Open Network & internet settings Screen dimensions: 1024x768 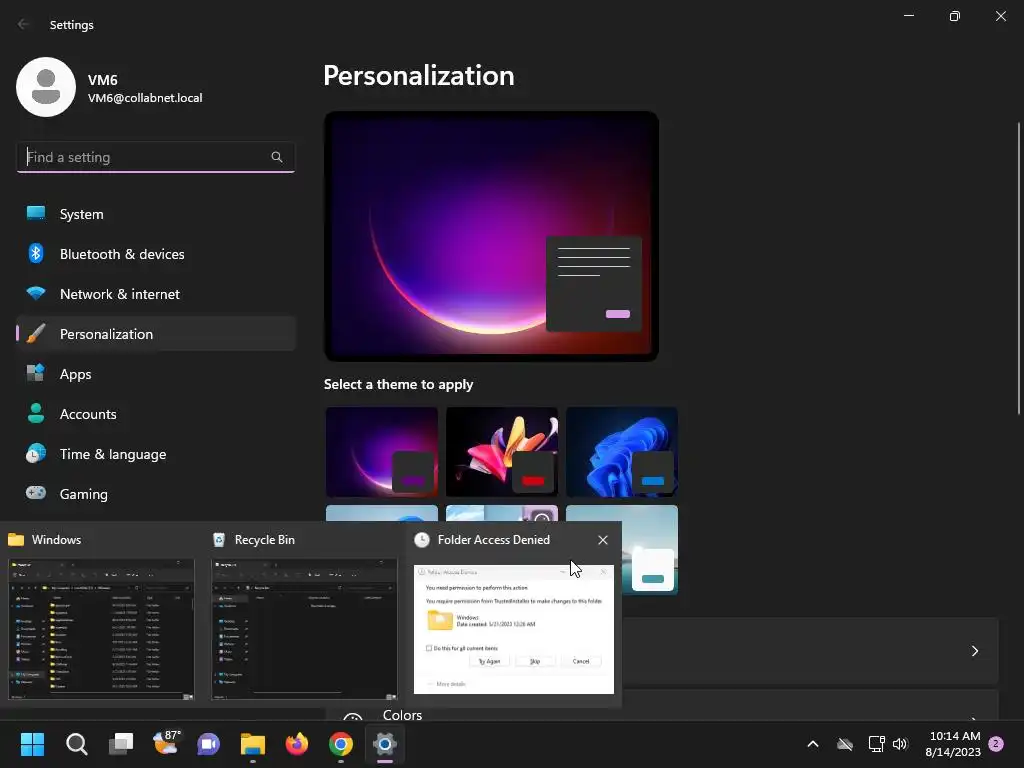155,294
